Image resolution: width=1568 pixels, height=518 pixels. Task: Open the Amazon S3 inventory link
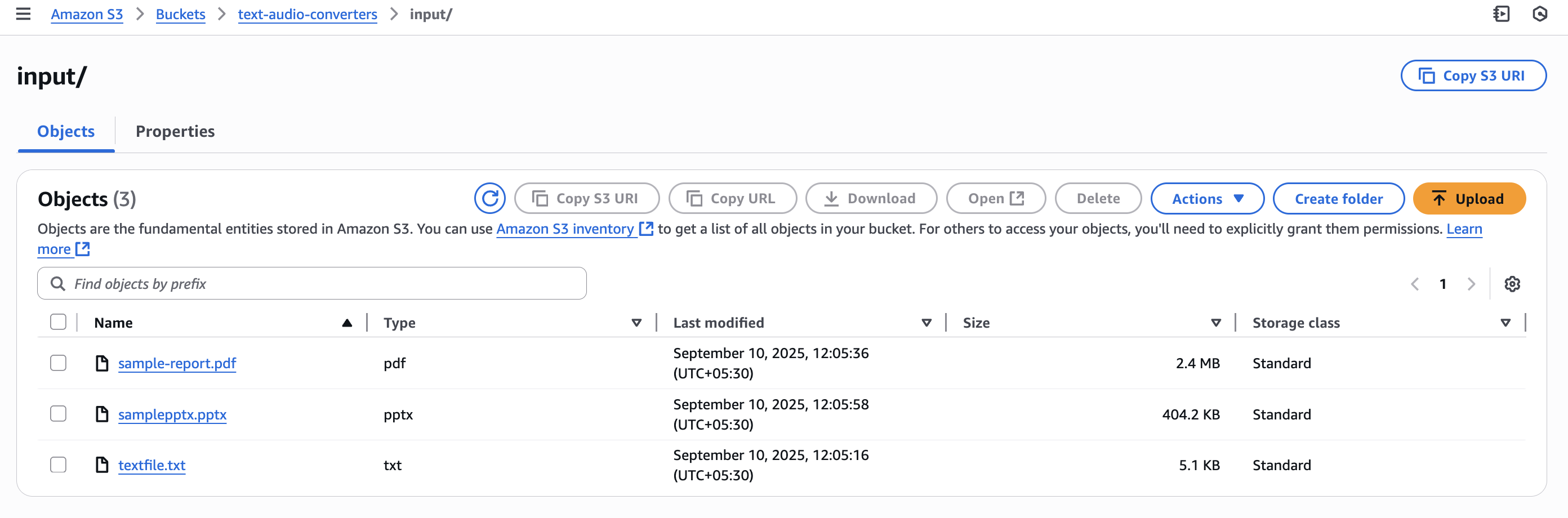[565, 229]
